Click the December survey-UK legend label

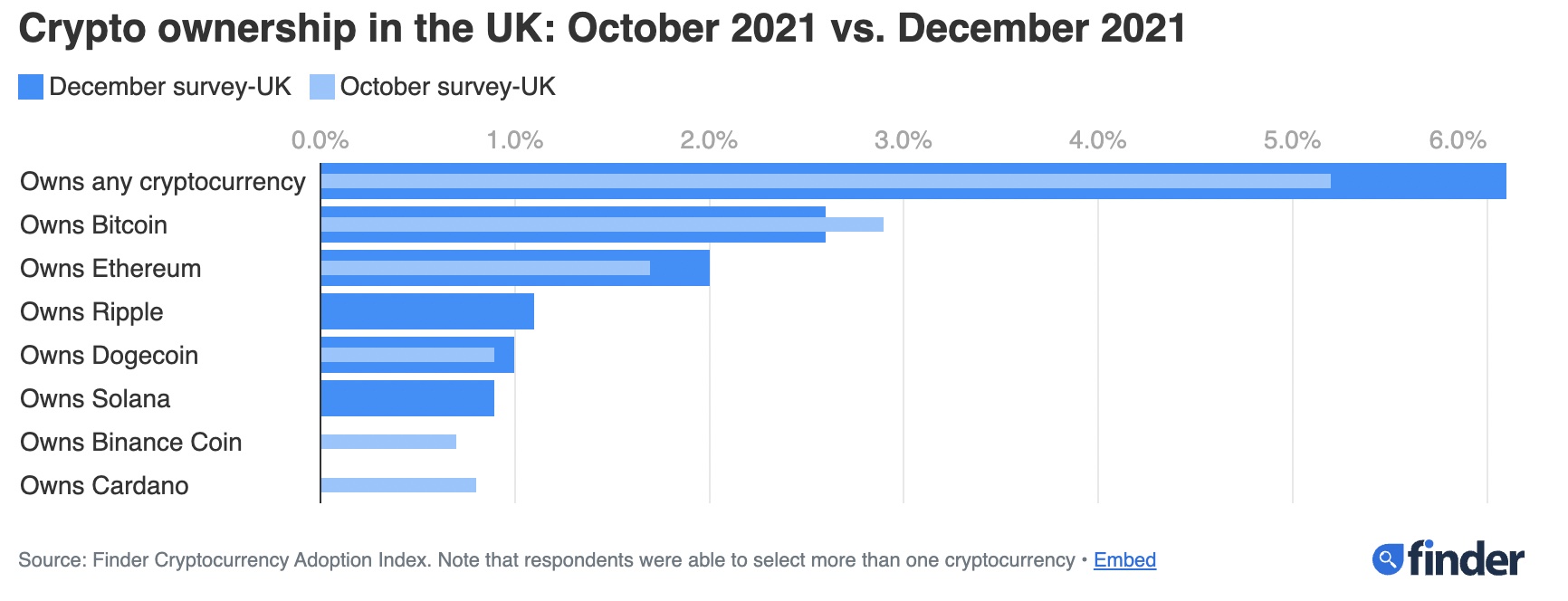170,87
